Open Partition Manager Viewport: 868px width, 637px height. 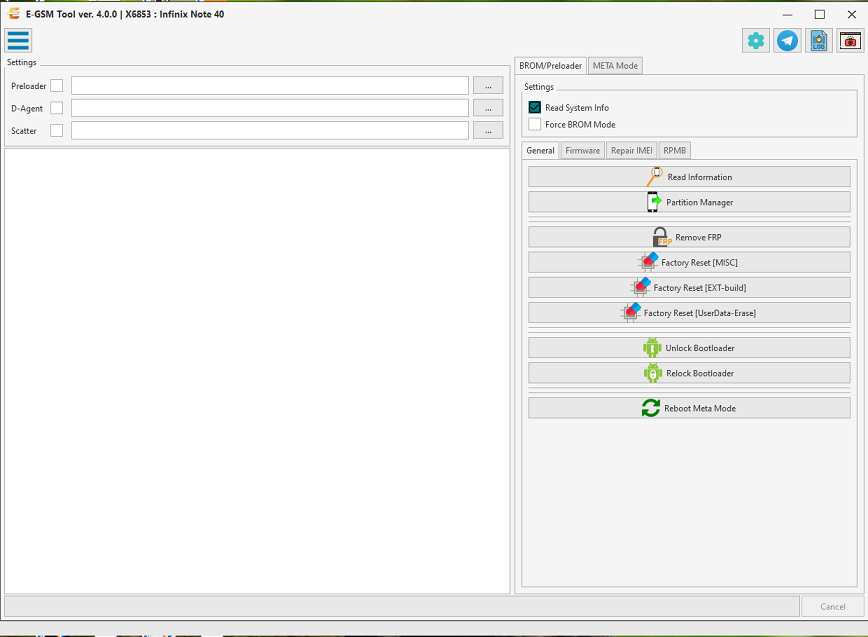click(x=689, y=202)
